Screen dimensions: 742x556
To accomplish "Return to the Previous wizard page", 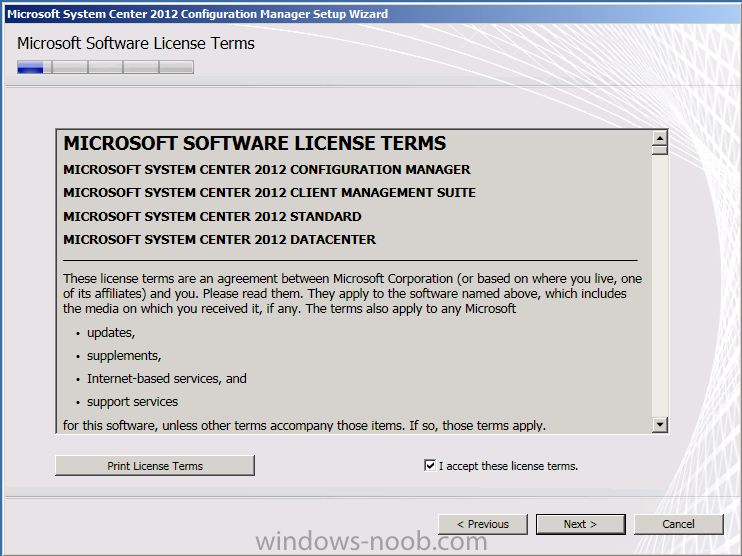I will pyautogui.click(x=483, y=524).
